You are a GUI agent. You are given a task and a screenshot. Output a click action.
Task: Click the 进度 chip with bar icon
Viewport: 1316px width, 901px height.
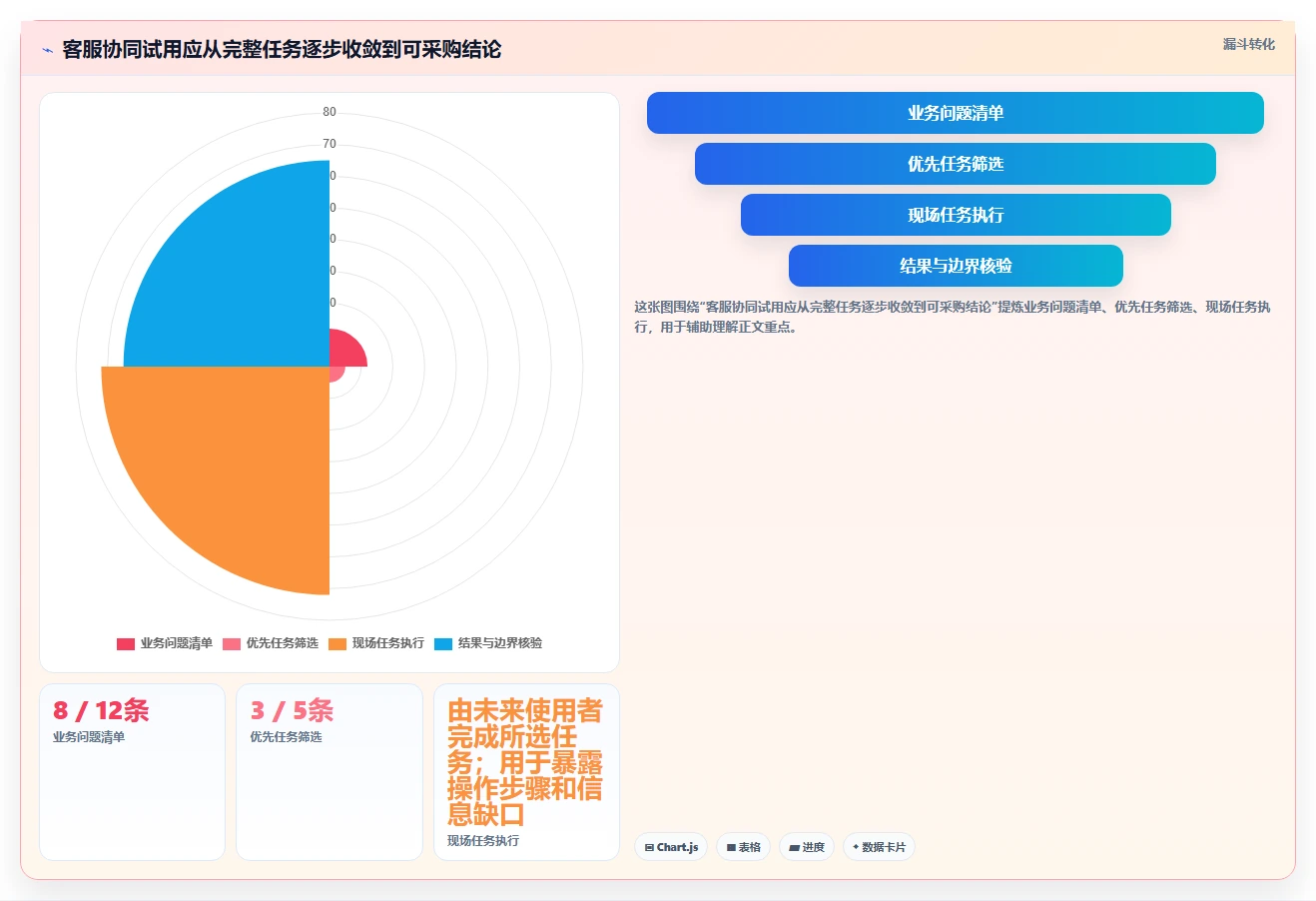point(806,847)
